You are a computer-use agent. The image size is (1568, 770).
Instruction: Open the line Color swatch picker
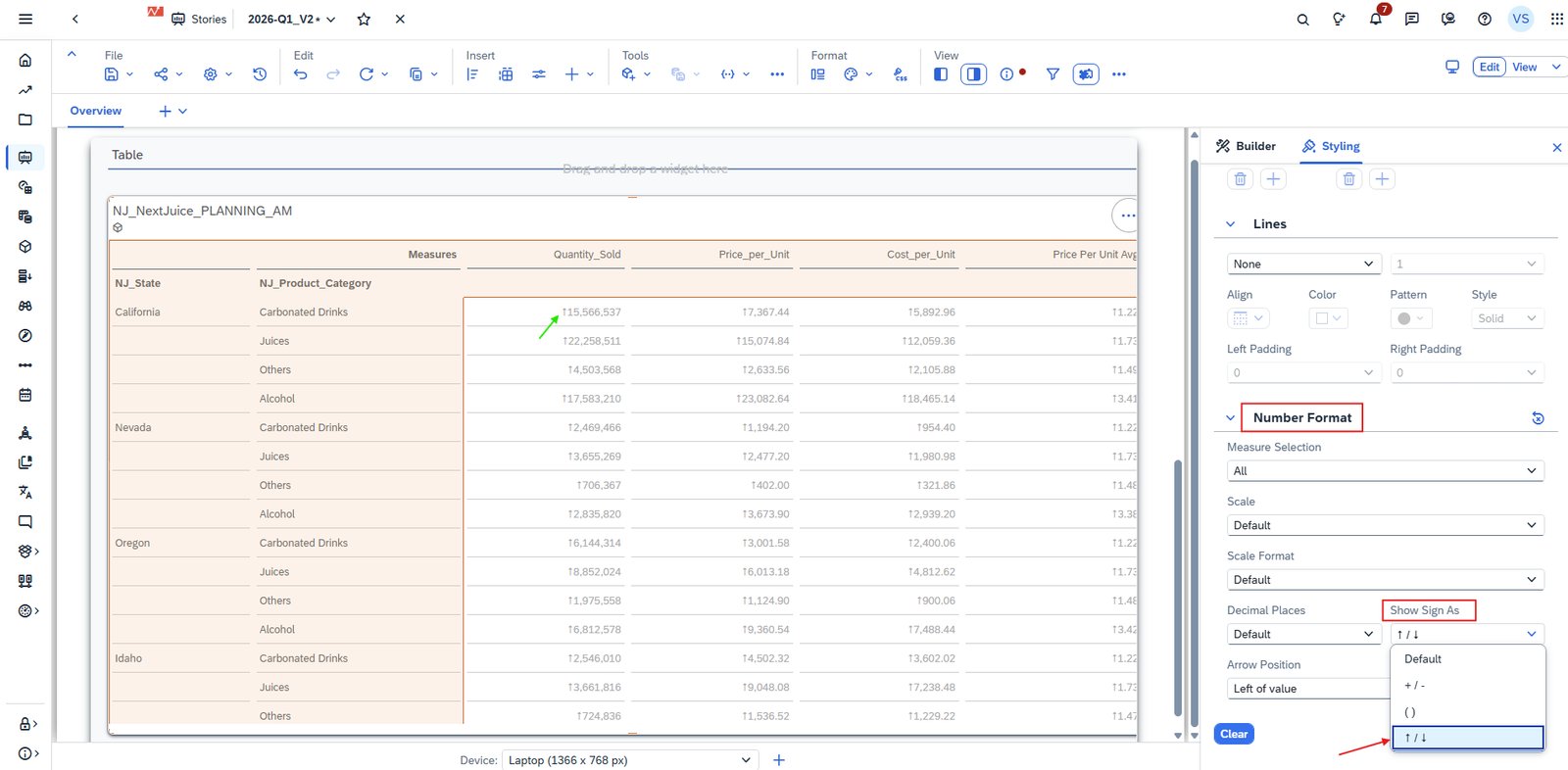1329,318
